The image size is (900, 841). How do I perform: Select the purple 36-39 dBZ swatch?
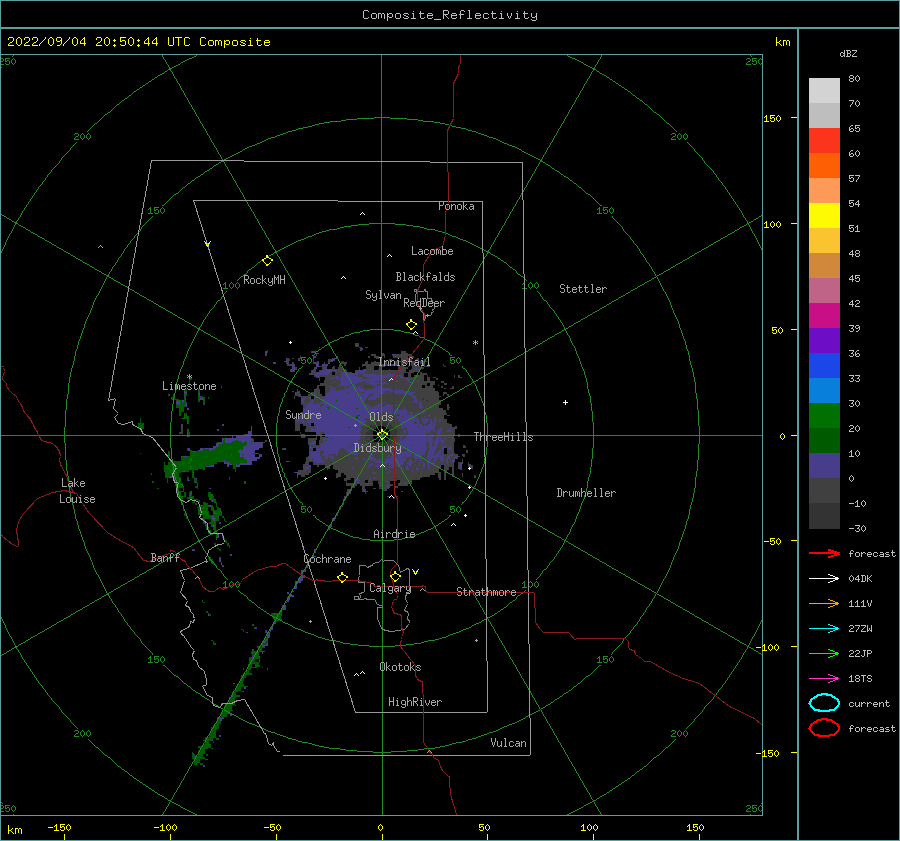824,341
